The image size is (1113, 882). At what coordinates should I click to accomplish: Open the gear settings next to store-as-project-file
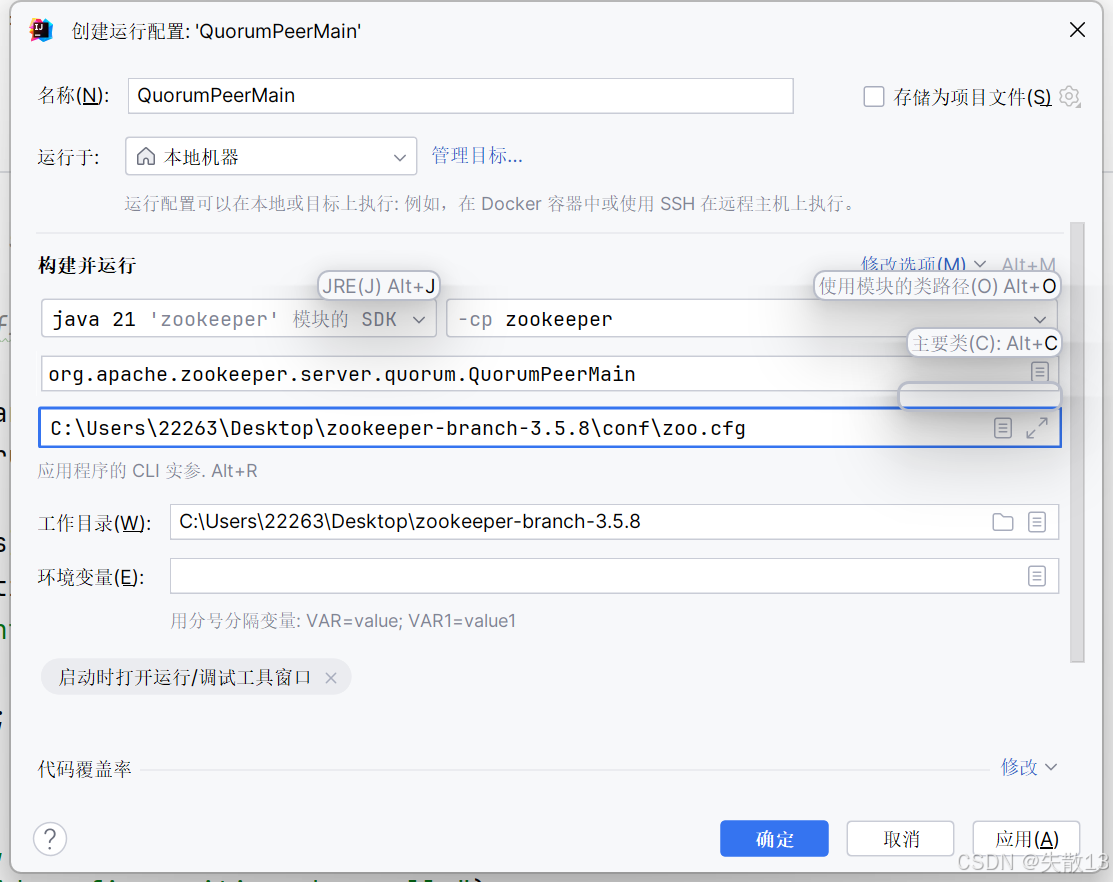pyautogui.click(x=1069, y=97)
